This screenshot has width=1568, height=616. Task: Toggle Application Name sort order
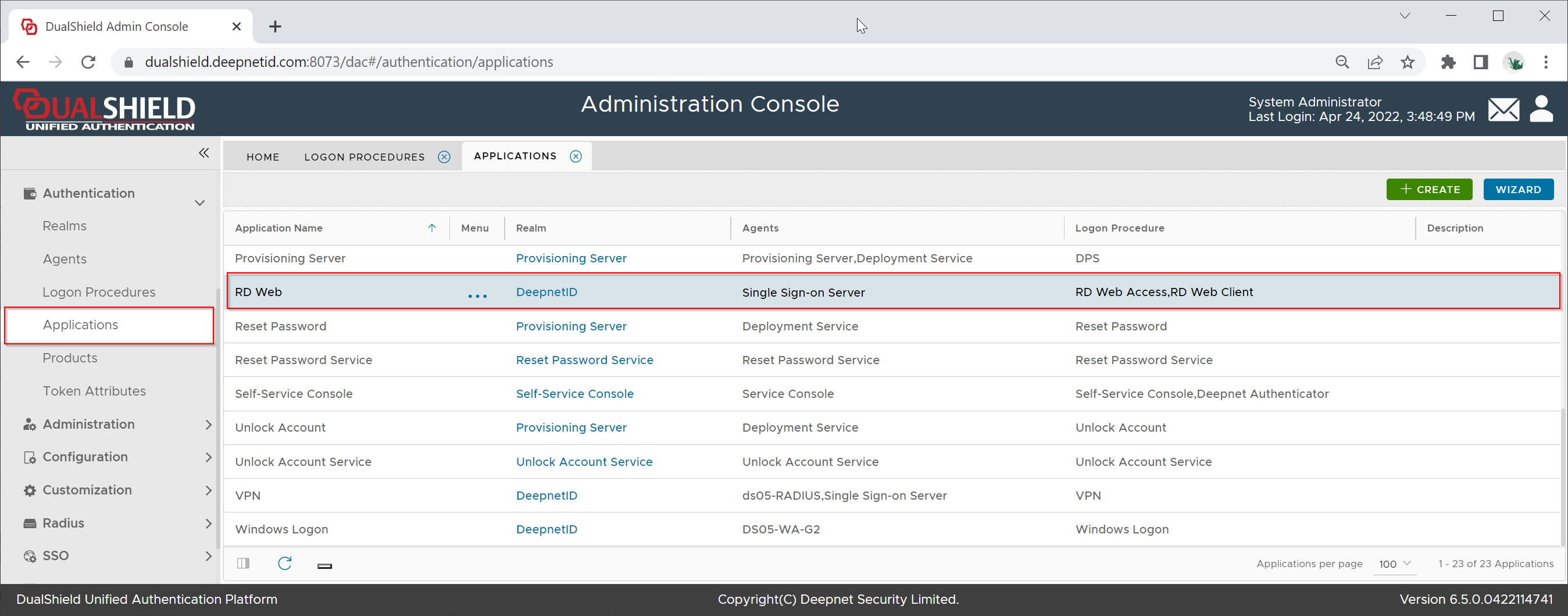(x=431, y=228)
